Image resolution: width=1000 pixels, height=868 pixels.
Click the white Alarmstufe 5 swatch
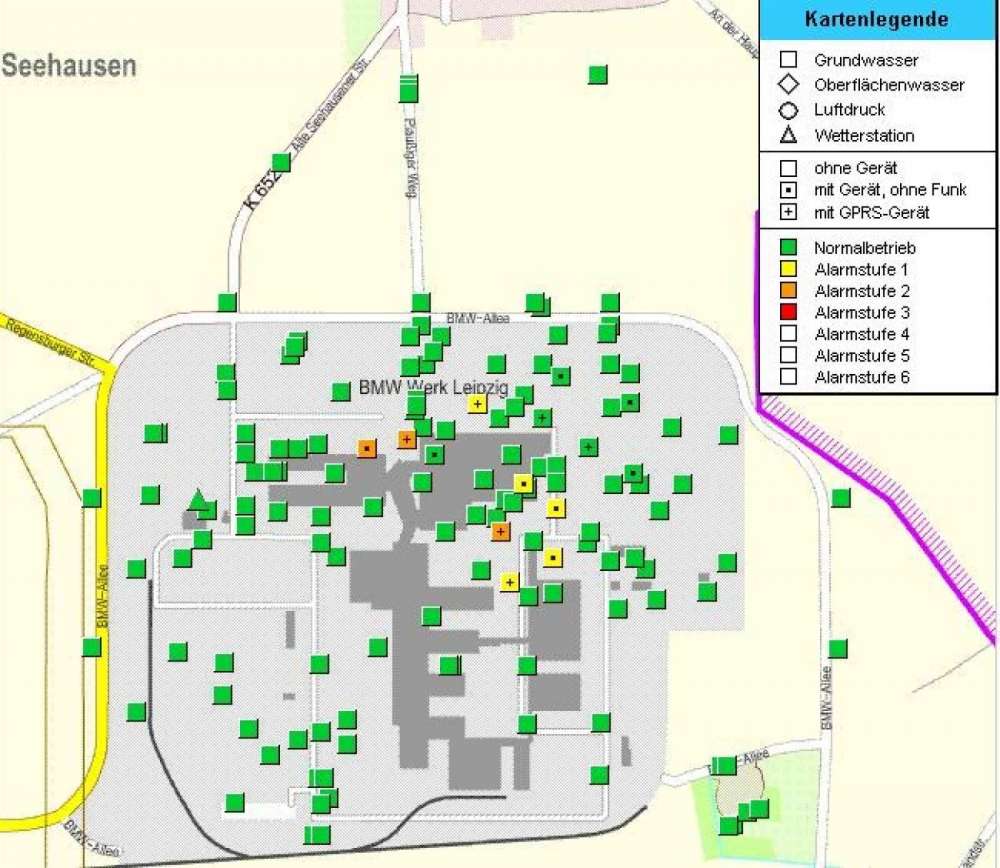tap(788, 355)
